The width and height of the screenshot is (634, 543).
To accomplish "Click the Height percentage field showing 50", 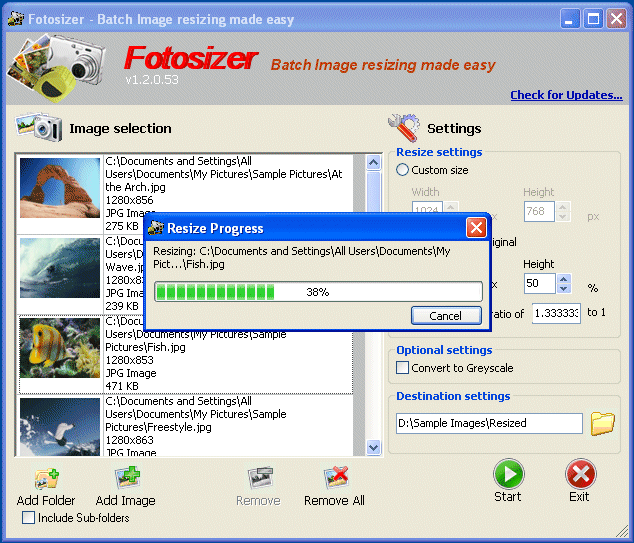I will coord(540,283).
